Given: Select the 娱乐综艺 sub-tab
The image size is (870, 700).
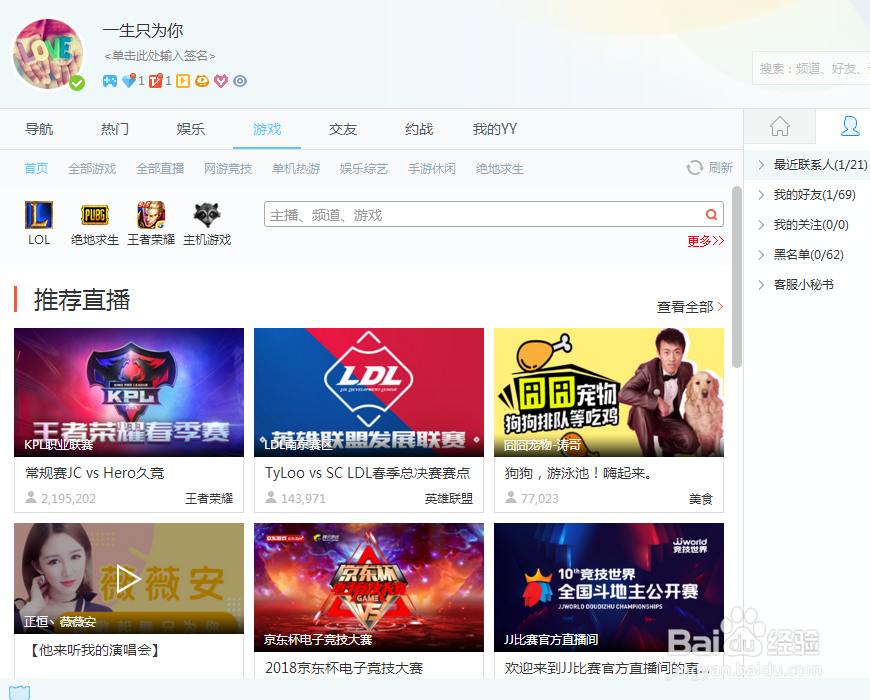Looking at the screenshot, I should [364, 169].
